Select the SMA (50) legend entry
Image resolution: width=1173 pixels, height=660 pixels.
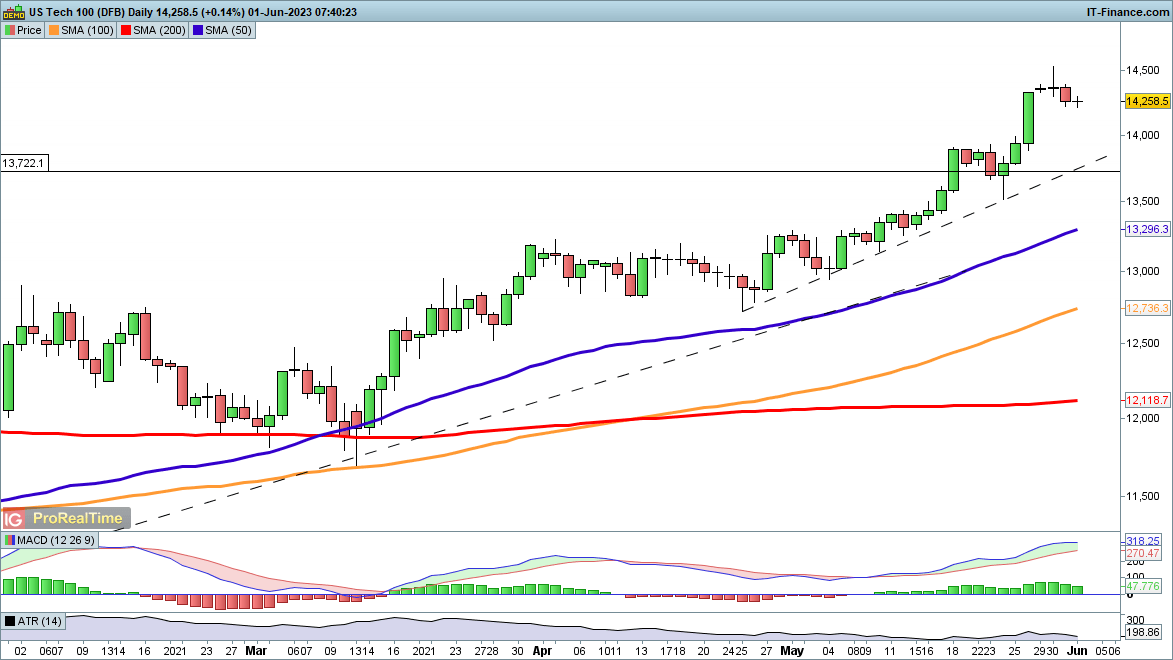coord(222,31)
